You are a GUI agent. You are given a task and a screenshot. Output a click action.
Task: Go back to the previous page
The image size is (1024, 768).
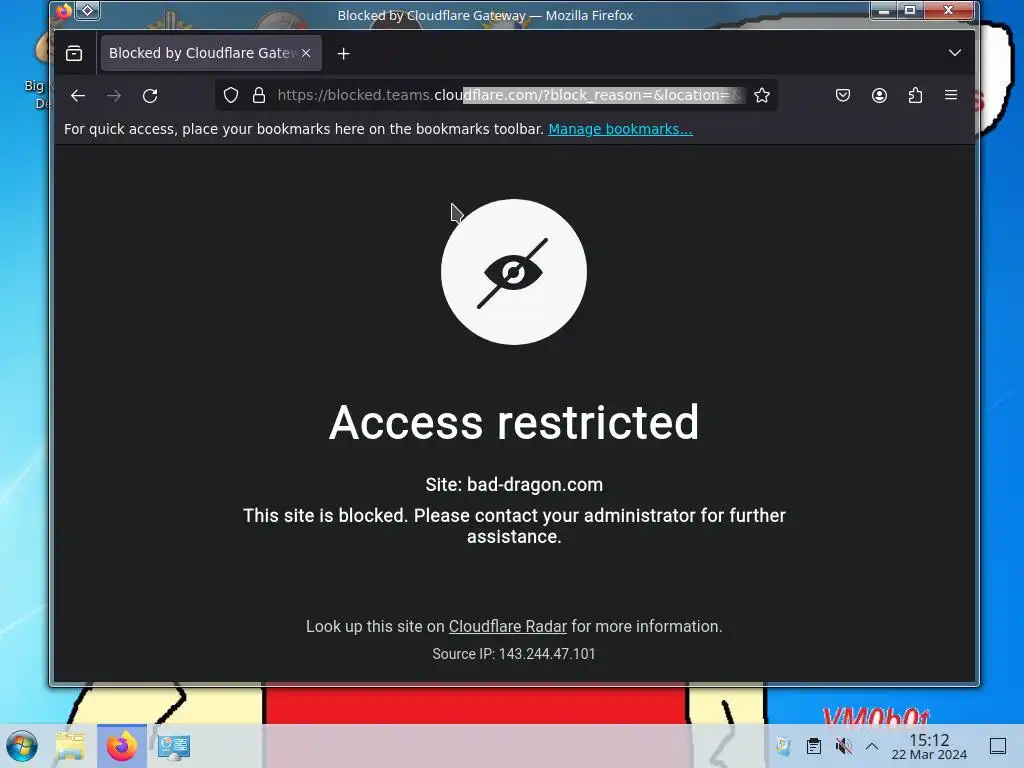coord(78,95)
